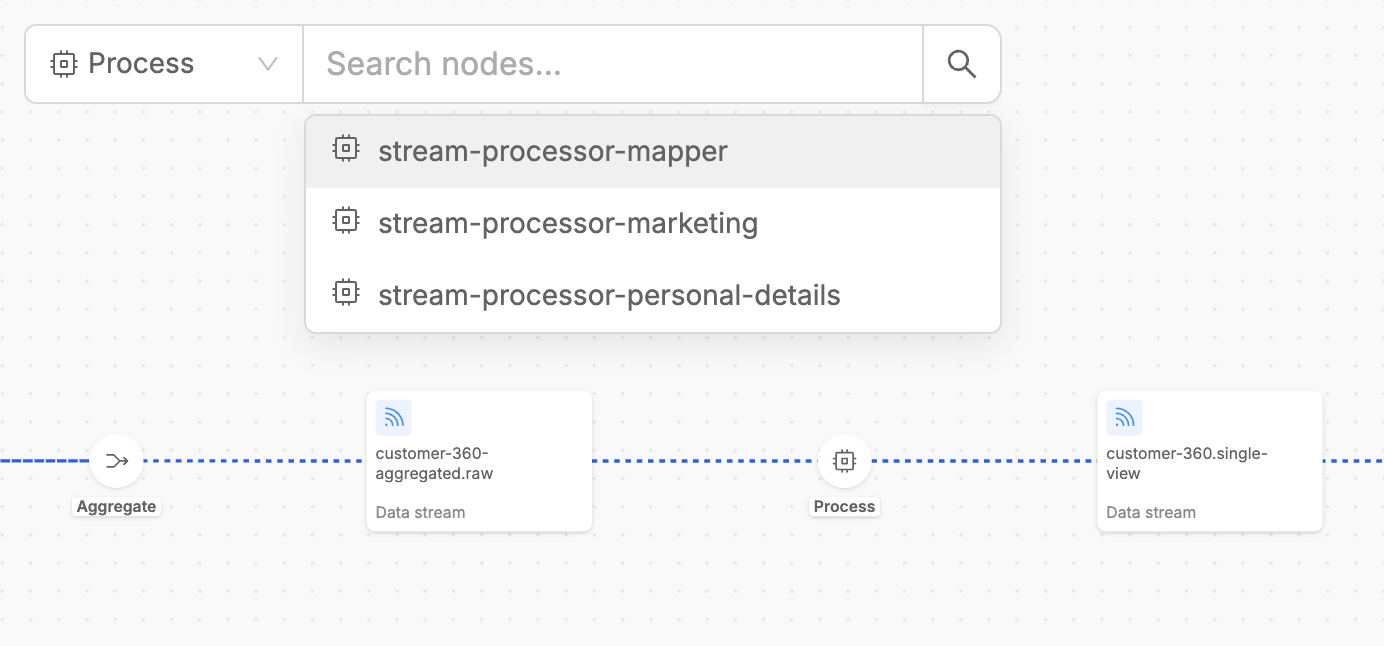Viewport: 1384px width, 646px height.
Task: Click the data stream icon on customer-360.single-view card
Action: (x=1124, y=417)
